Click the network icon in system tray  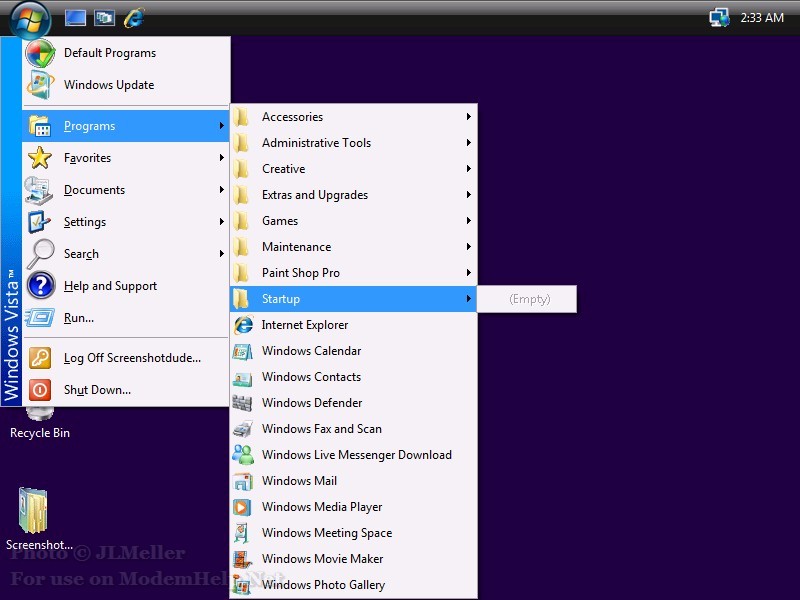point(719,17)
